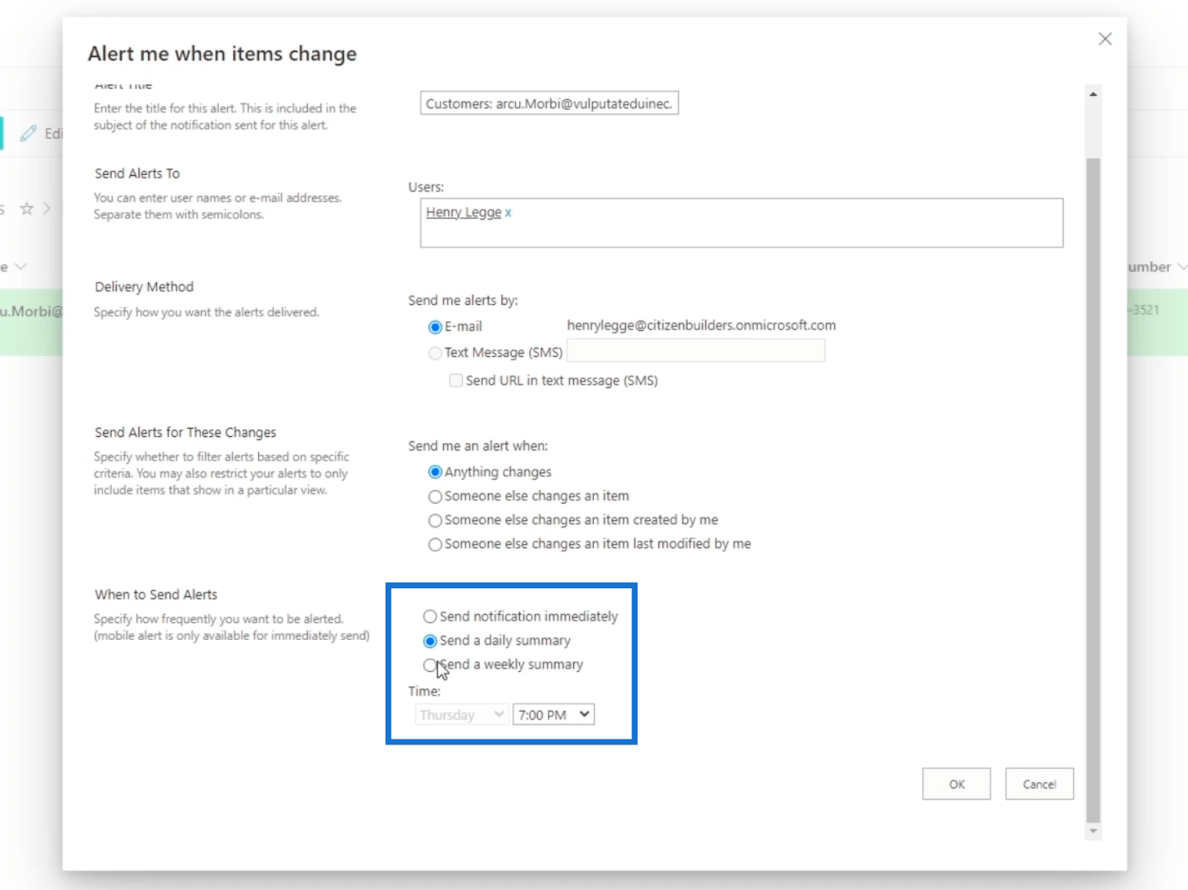Click the breadcrumb chevron beside star icon
Screen dimensions: 1188x890
click(x=47, y=208)
